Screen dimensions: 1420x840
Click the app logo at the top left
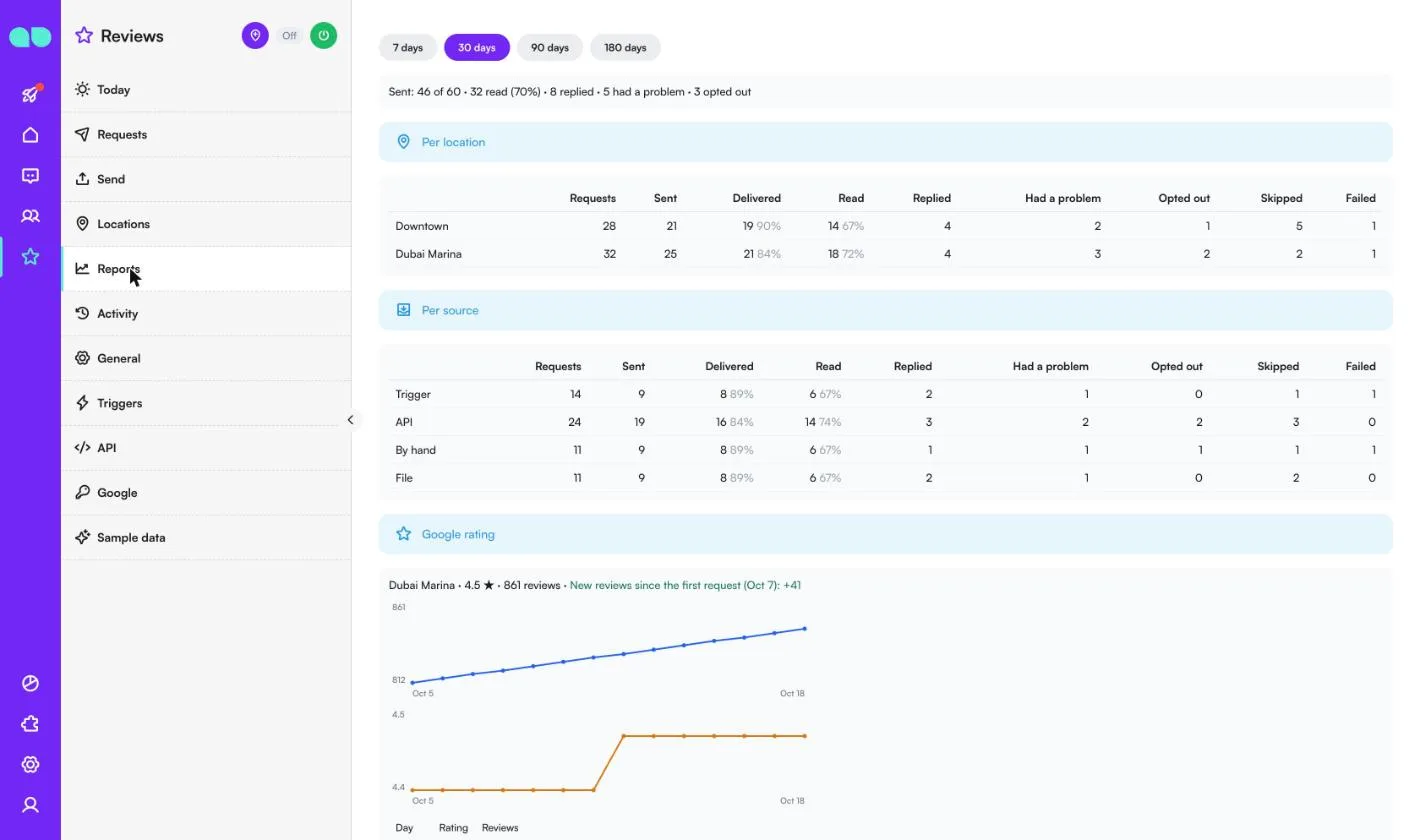click(x=30, y=37)
